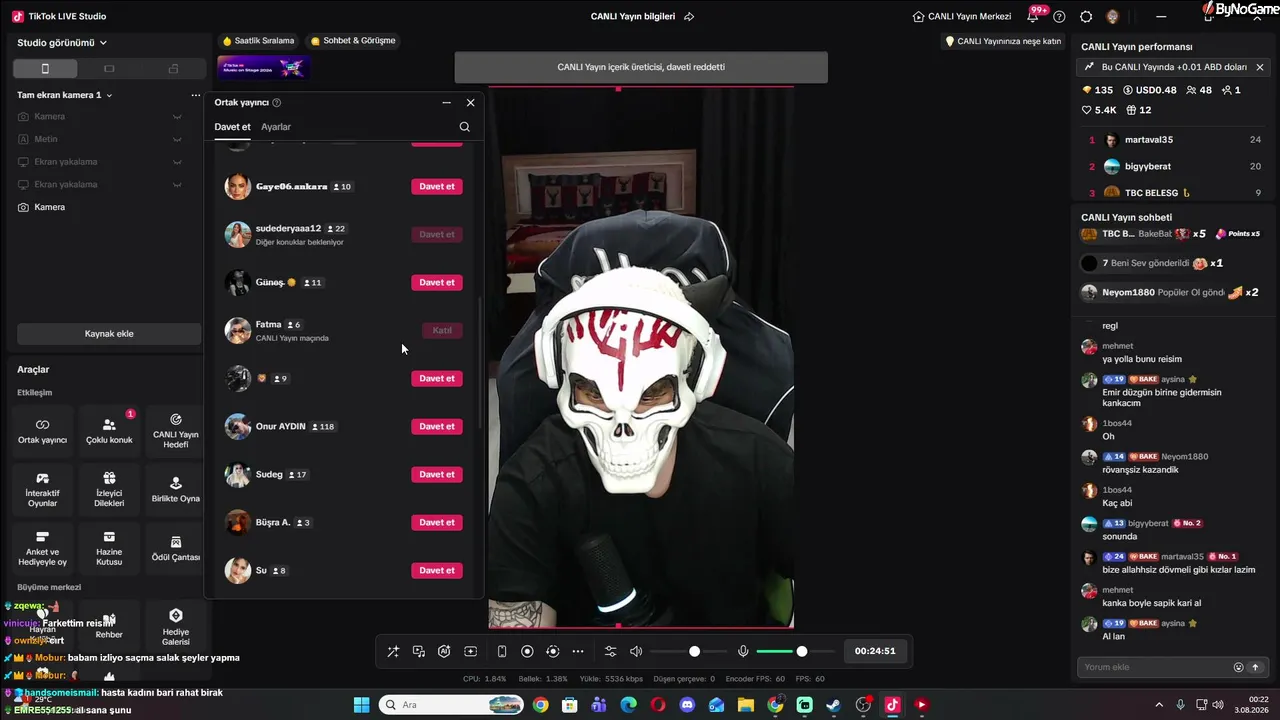Screen dimensions: 1280x720
Task: Open Saatlik Sıralama
Action: tap(258, 41)
